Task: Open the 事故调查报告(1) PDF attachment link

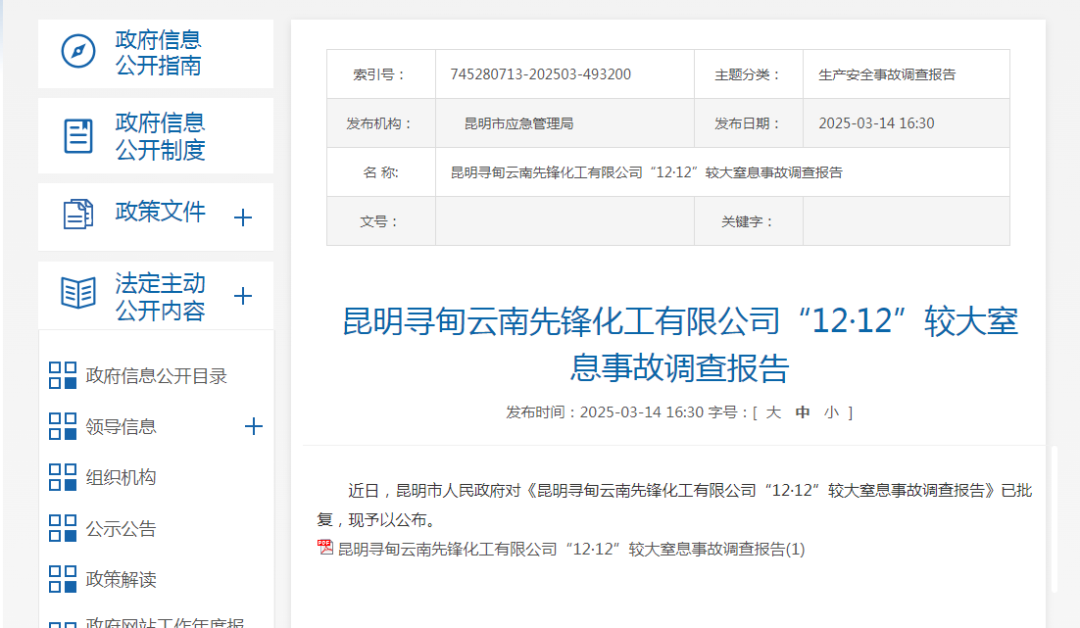Action: pos(570,549)
